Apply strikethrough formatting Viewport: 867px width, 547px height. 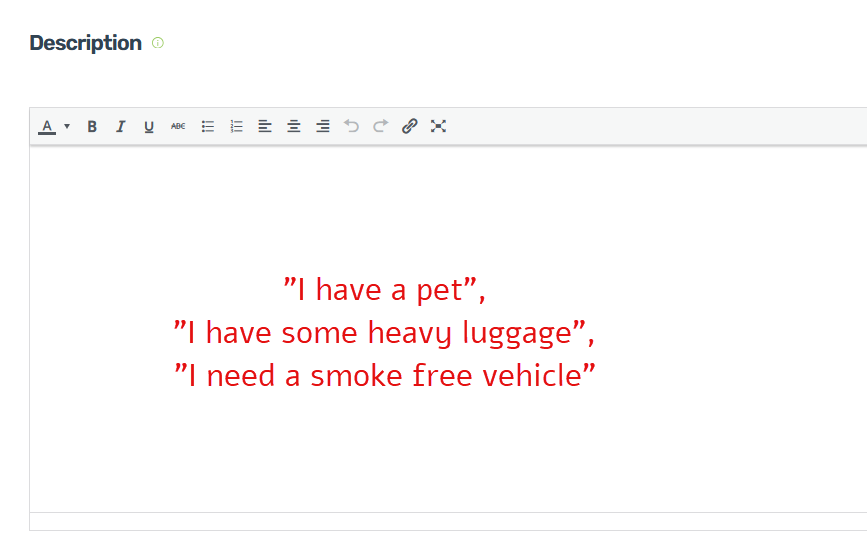[178, 126]
